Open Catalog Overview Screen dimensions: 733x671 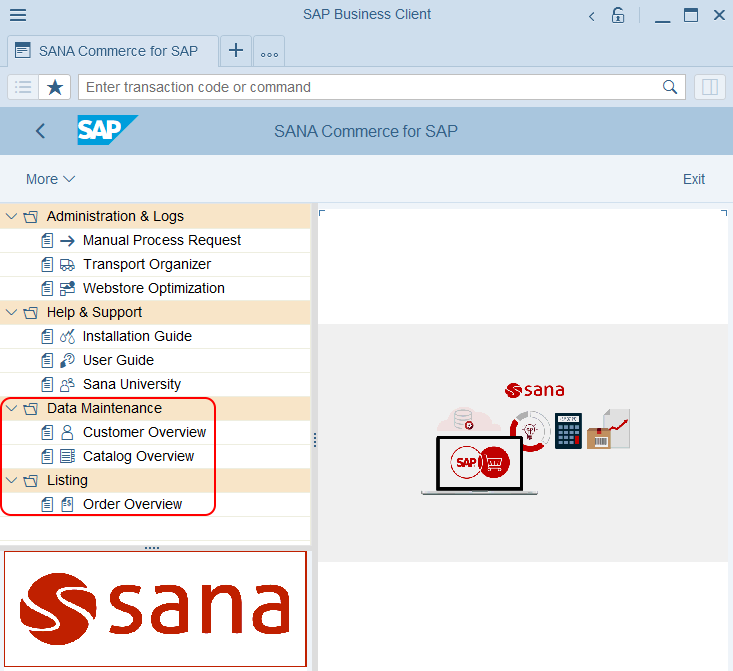138,456
